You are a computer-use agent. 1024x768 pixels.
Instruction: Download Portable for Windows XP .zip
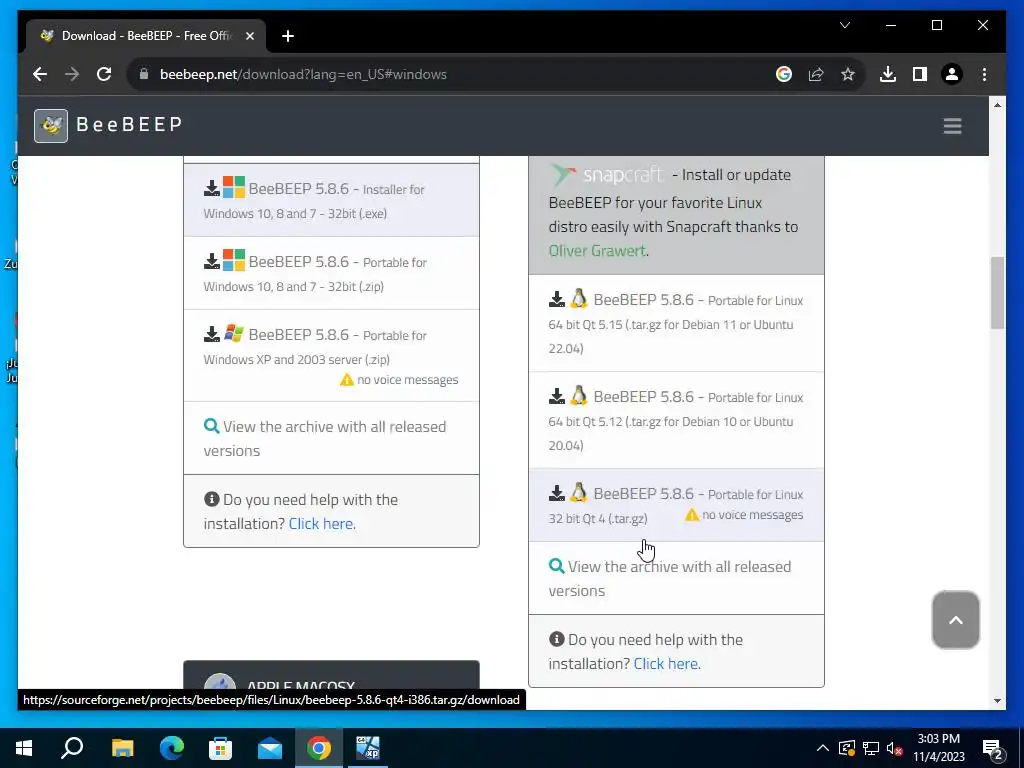331,355
